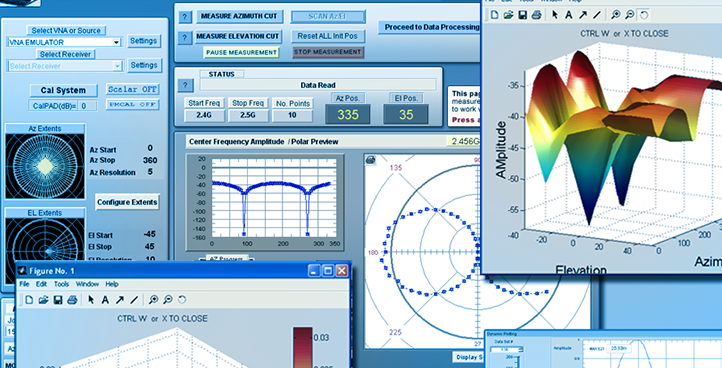
Task: Open File menu in Figure No. 1
Action: click(24, 284)
